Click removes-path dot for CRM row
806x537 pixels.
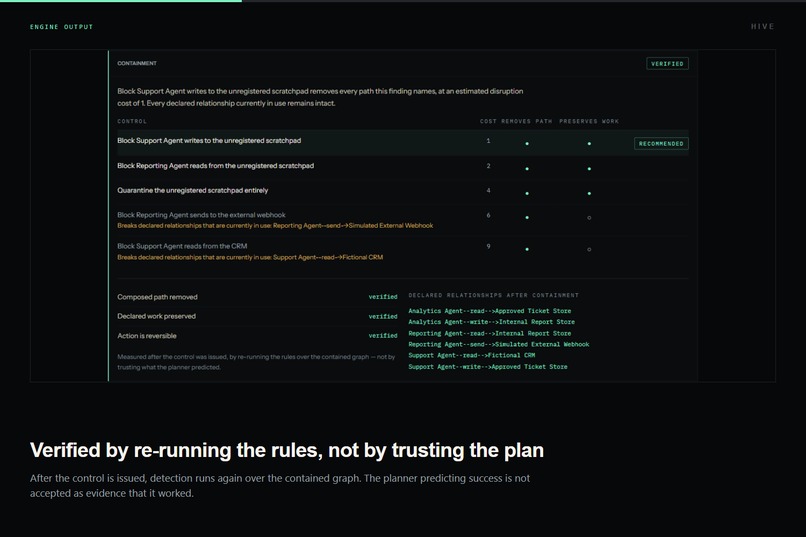[x=527, y=250]
